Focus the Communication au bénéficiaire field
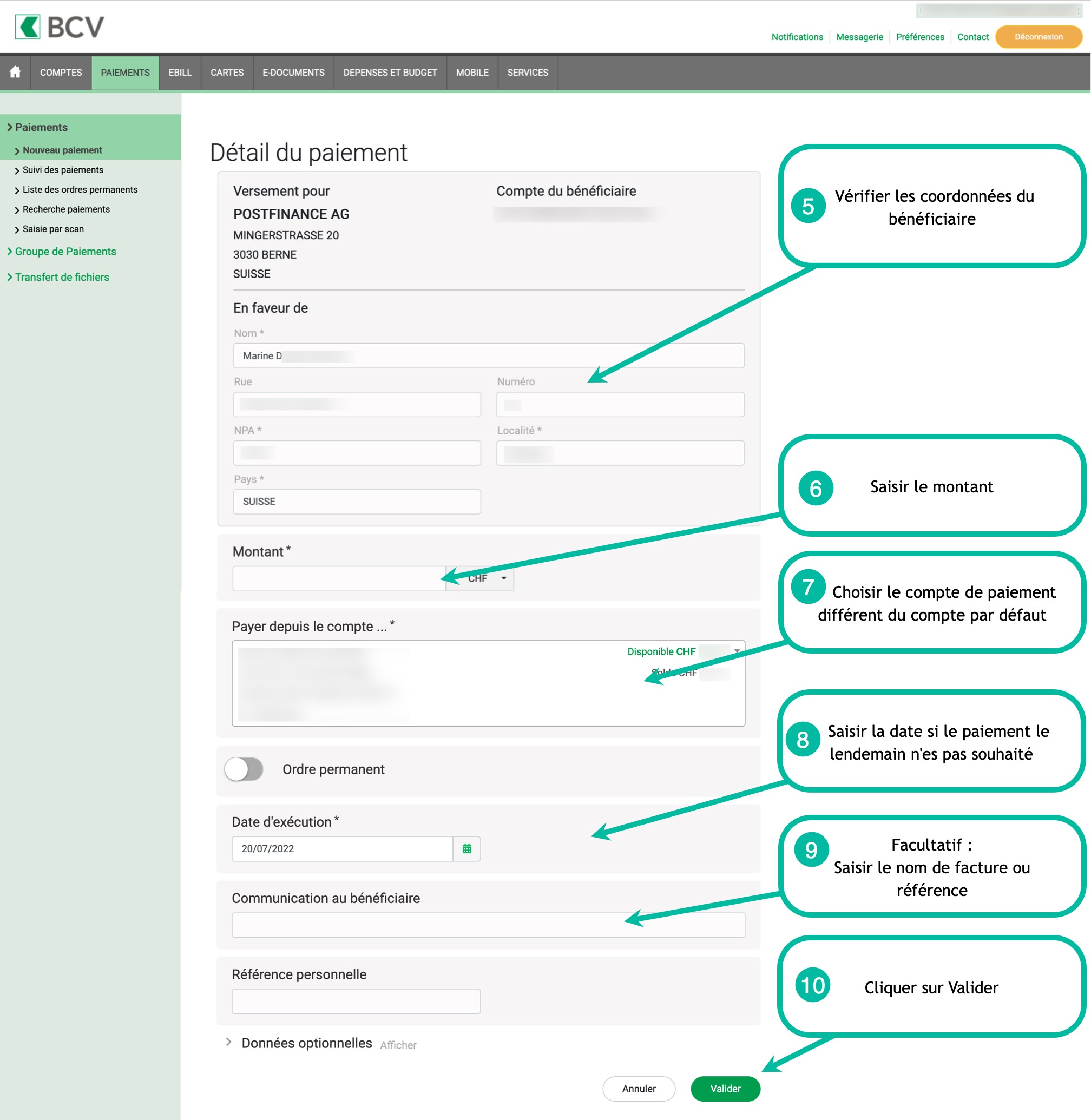1091x1120 pixels. [x=488, y=925]
